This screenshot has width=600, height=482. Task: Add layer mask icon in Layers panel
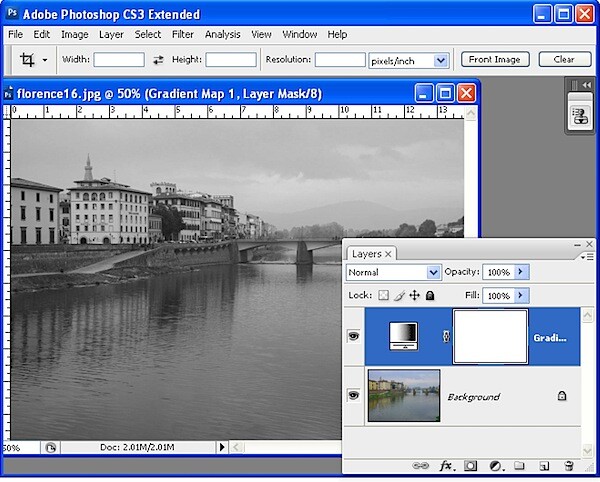[x=470, y=466]
